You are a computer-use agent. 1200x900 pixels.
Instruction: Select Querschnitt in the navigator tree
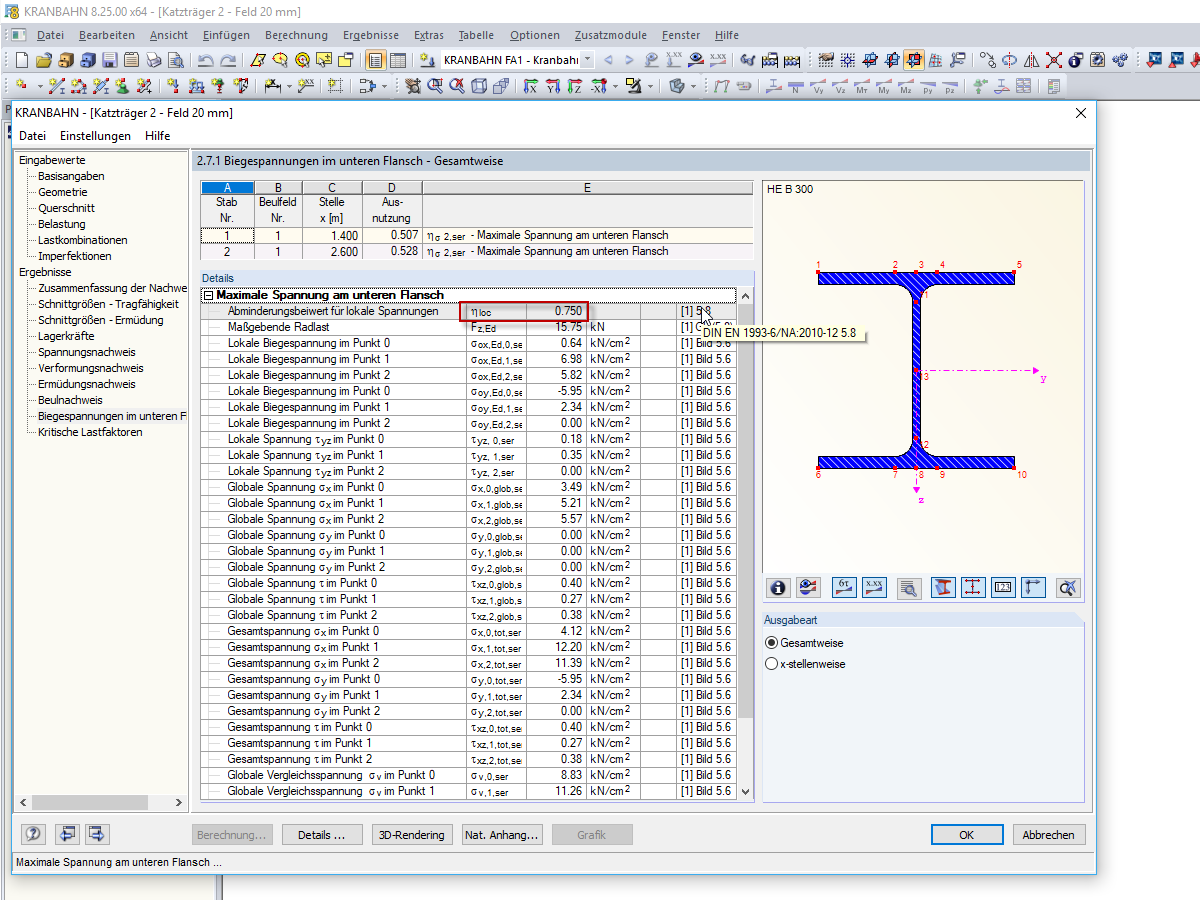66,208
